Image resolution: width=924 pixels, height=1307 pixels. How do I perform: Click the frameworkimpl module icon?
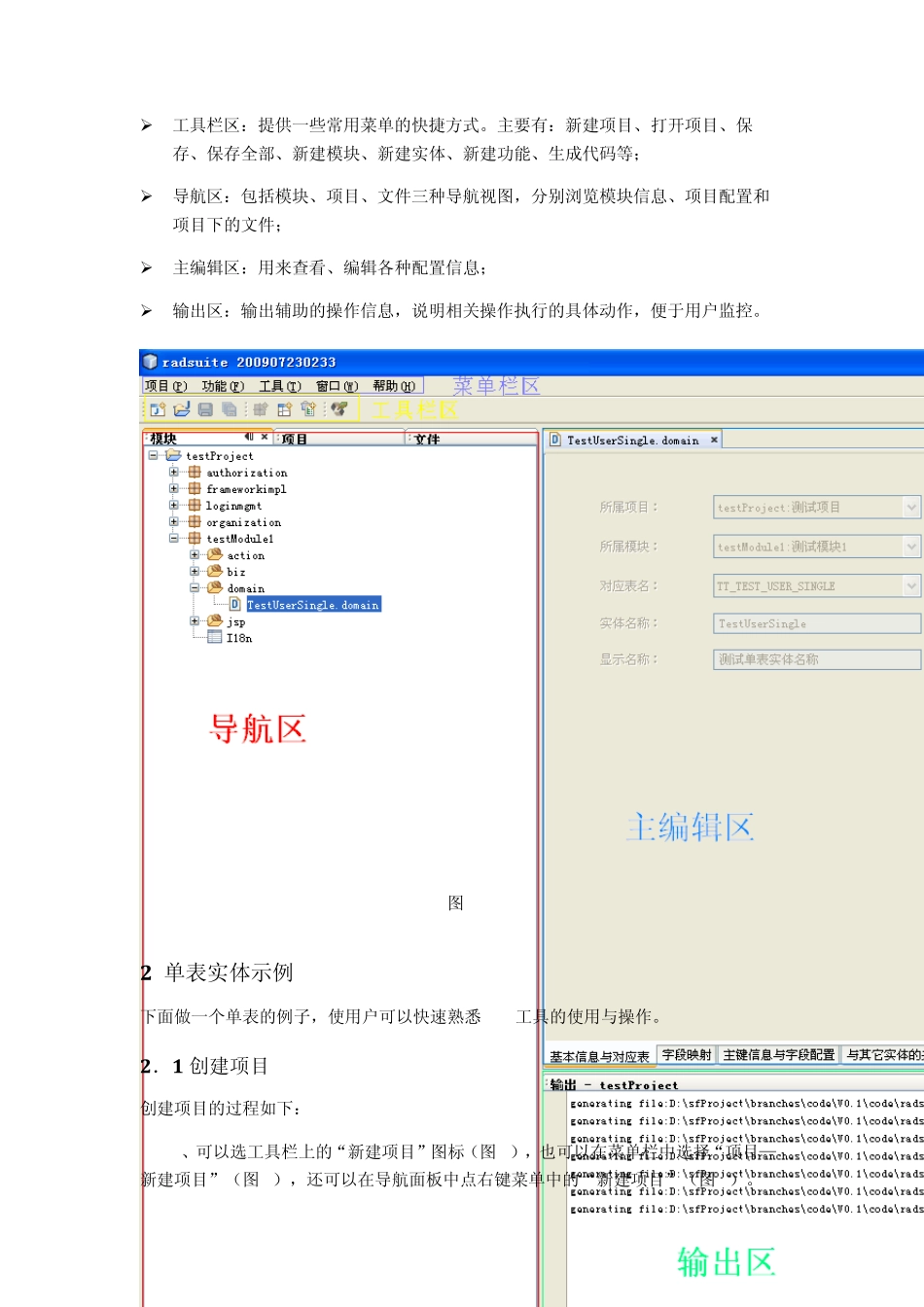tap(195, 488)
